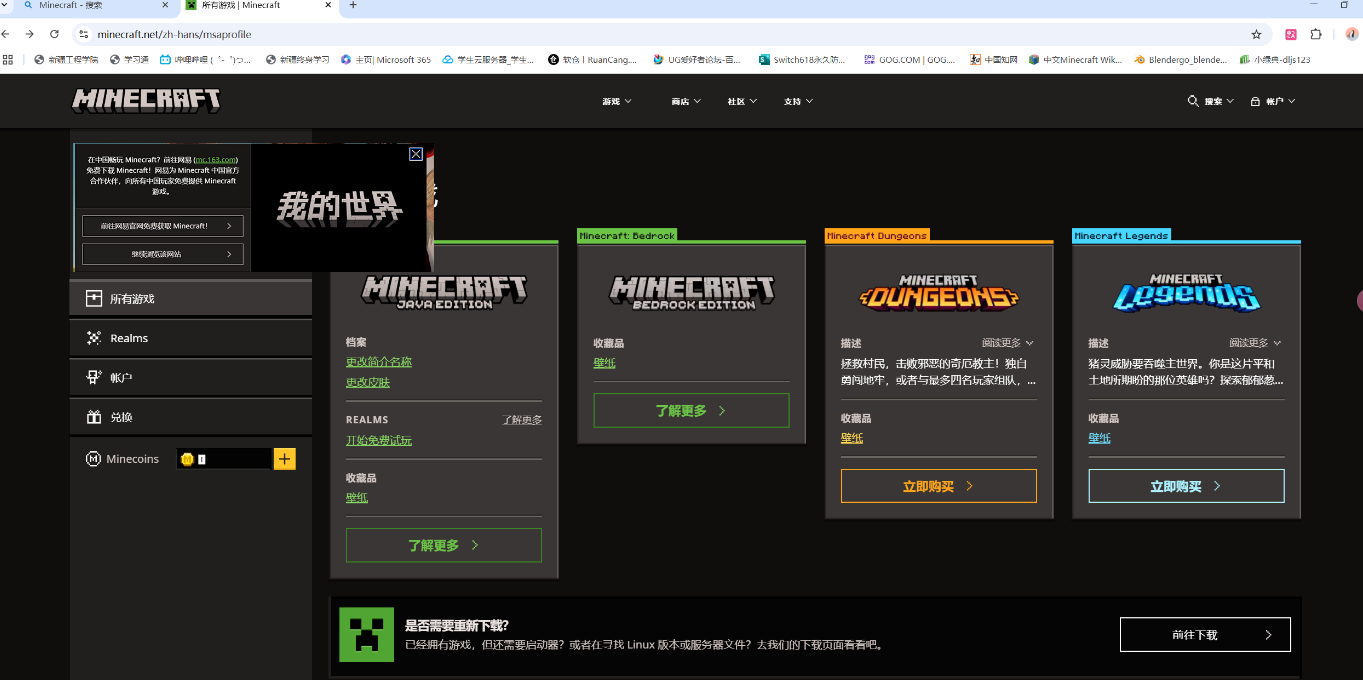Image resolution: width=1363 pixels, height=680 pixels.
Task: Open the 中文Minecraft Wiki bookmark
Action: click(1075, 59)
